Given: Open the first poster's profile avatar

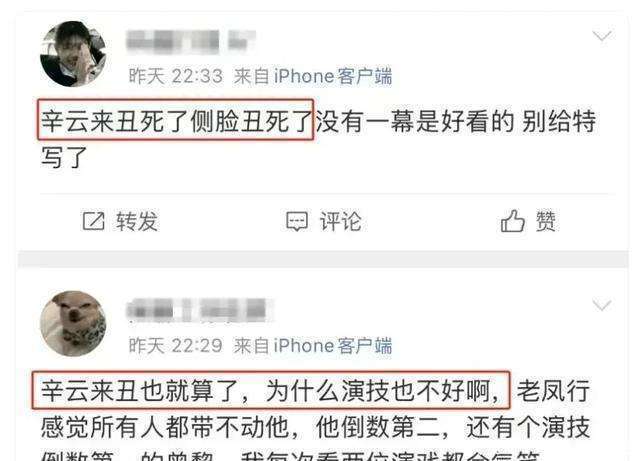Looking at the screenshot, I should pos(73,53).
